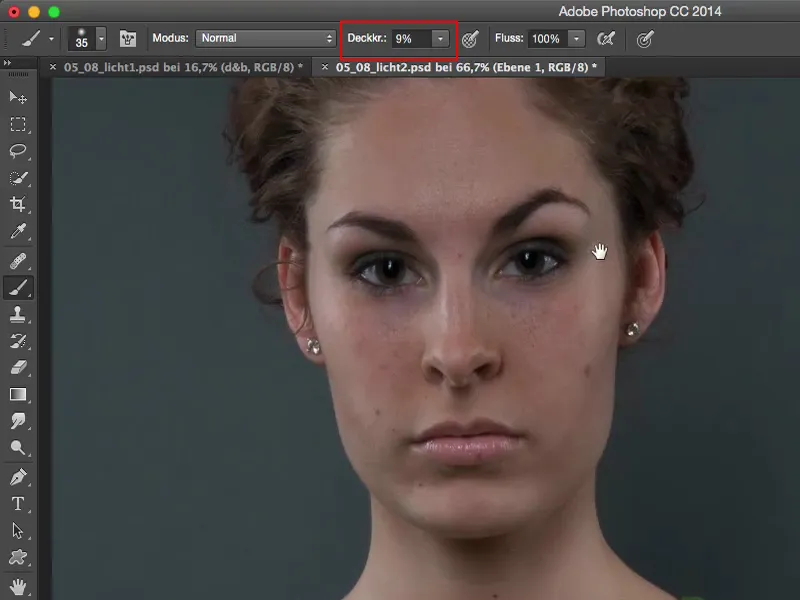This screenshot has height=600, width=800.
Task: Select the Clone Stamp tool
Action: point(18,314)
